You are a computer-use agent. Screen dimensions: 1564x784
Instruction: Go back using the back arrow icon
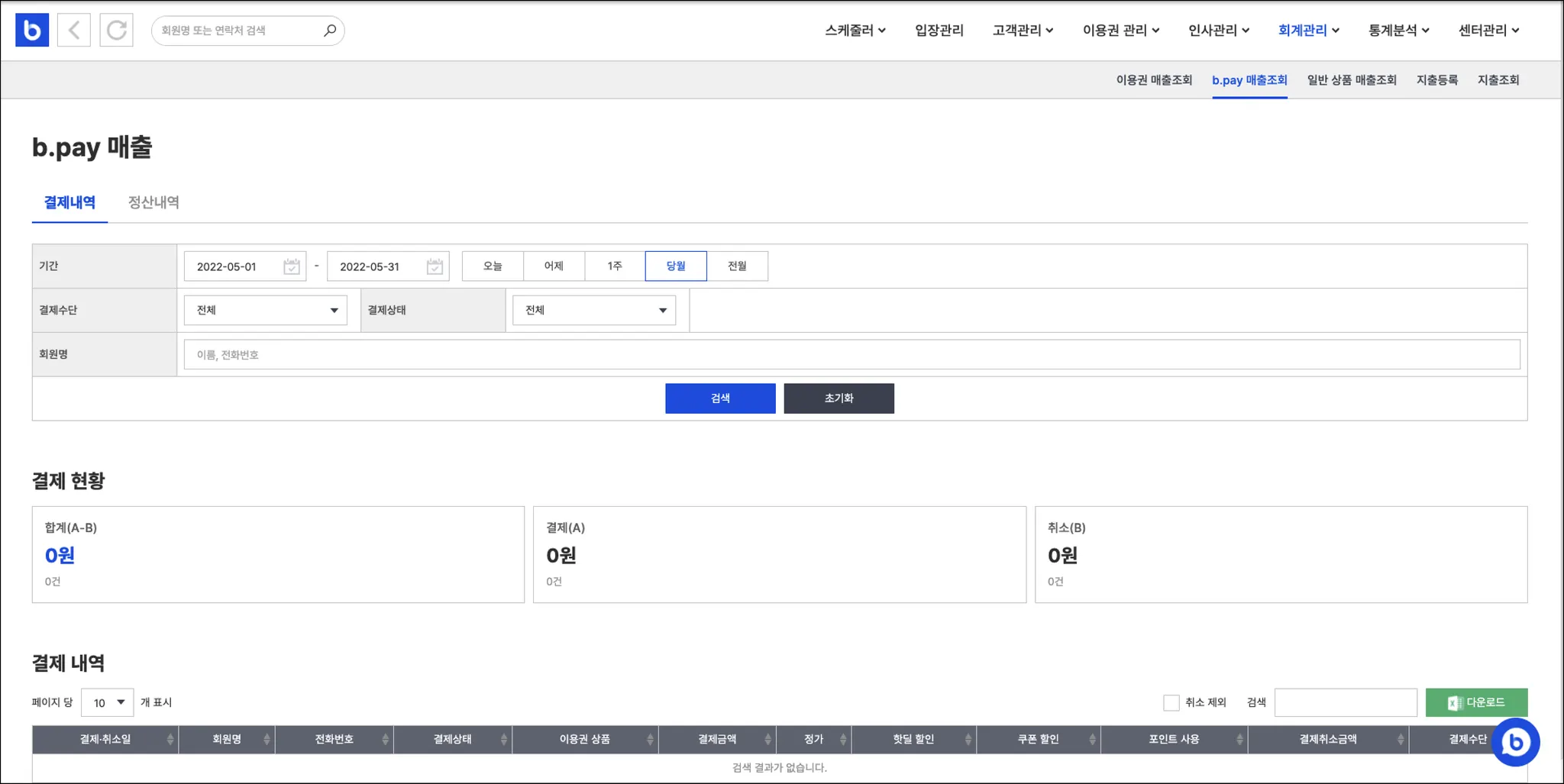[74, 30]
